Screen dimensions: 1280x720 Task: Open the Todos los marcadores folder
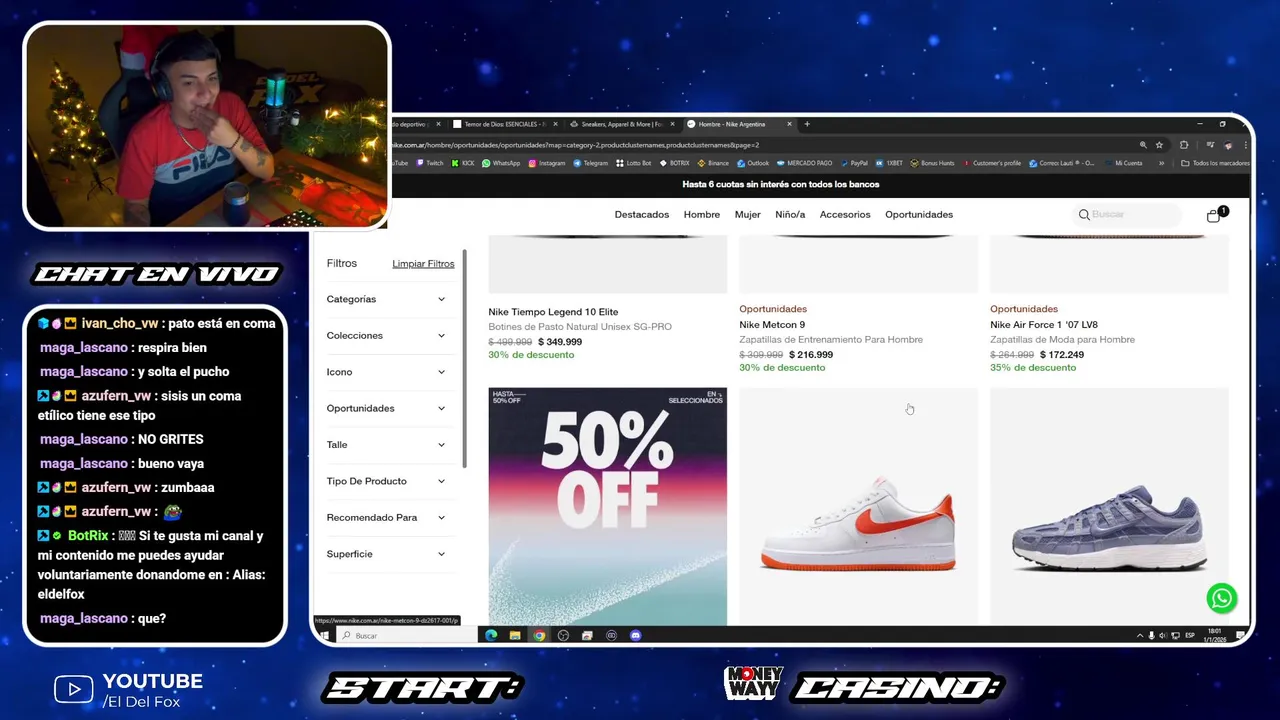[1215, 163]
